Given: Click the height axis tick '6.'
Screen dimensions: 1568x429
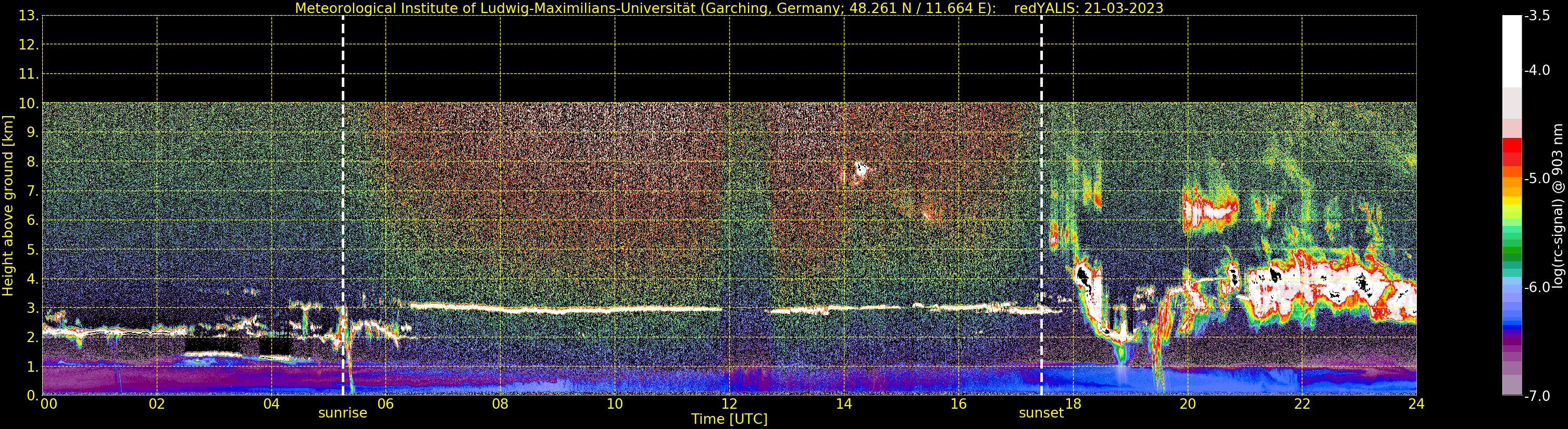Looking at the screenshot, I should [x=33, y=220].
